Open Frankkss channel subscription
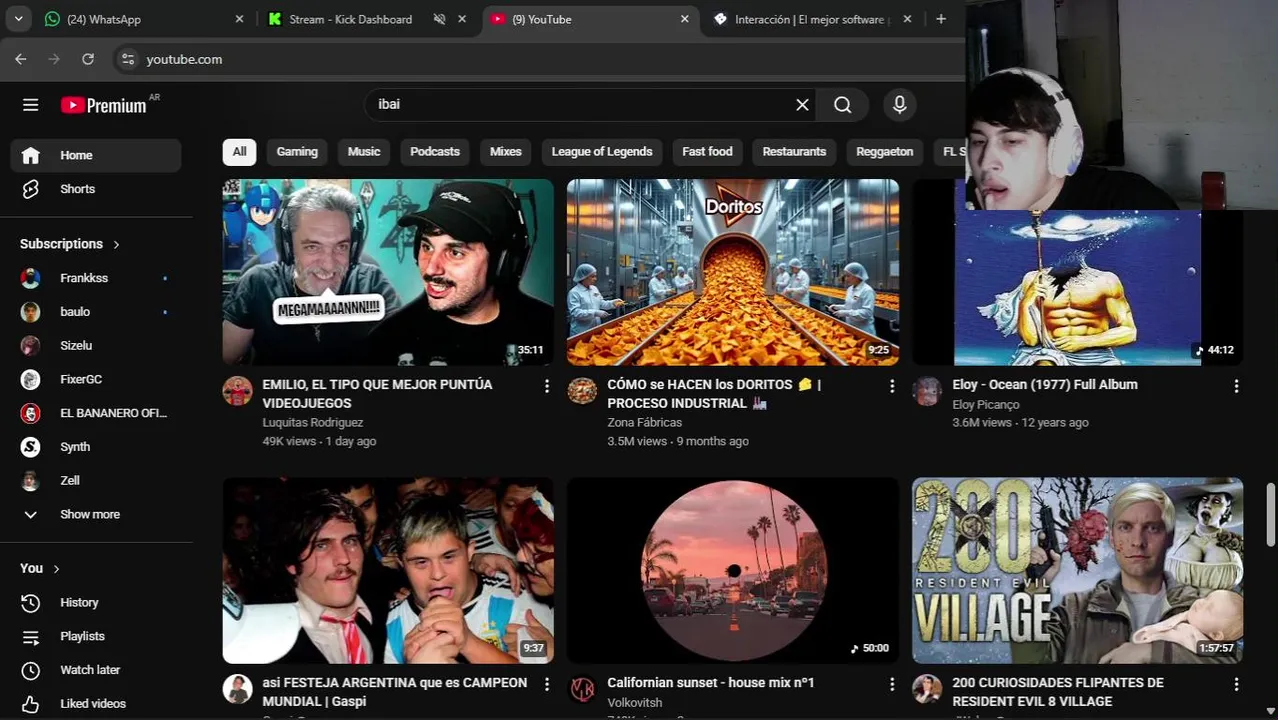 (x=96, y=278)
